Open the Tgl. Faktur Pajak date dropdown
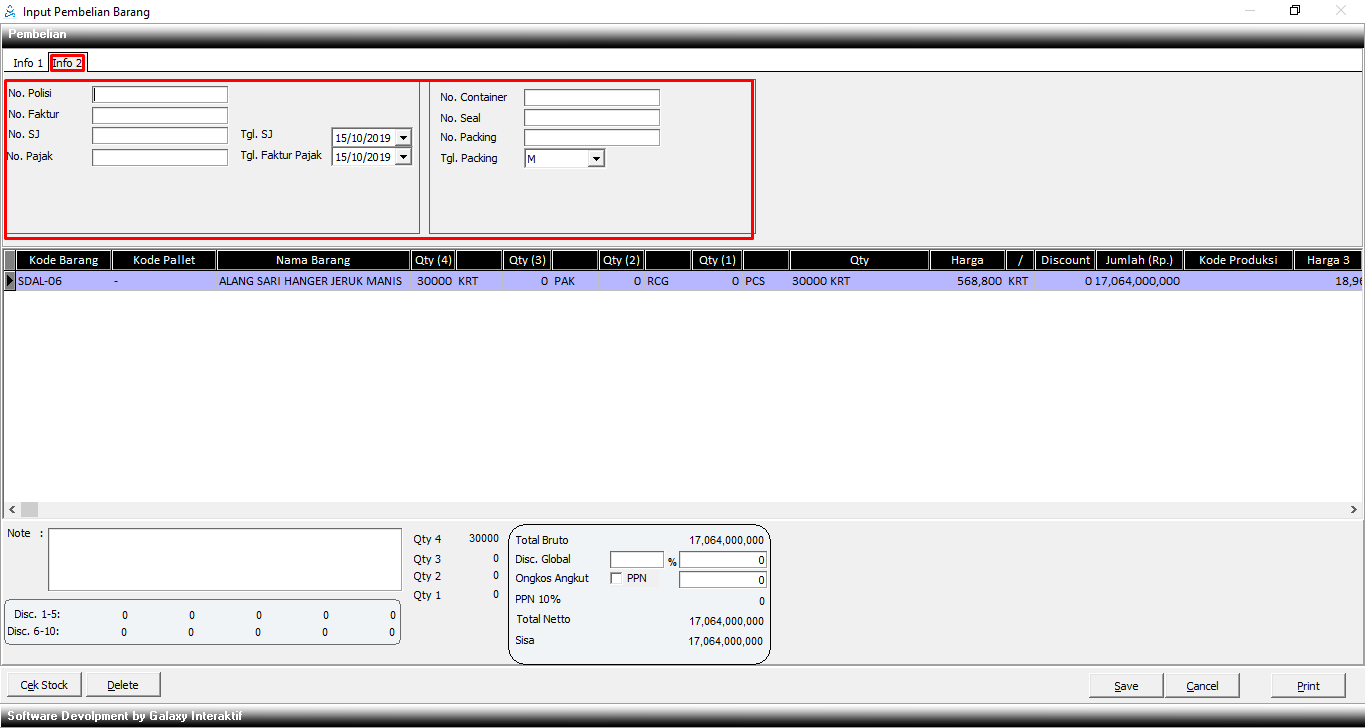The width and height of the screenshot is (1365, 728). [403, 157]
